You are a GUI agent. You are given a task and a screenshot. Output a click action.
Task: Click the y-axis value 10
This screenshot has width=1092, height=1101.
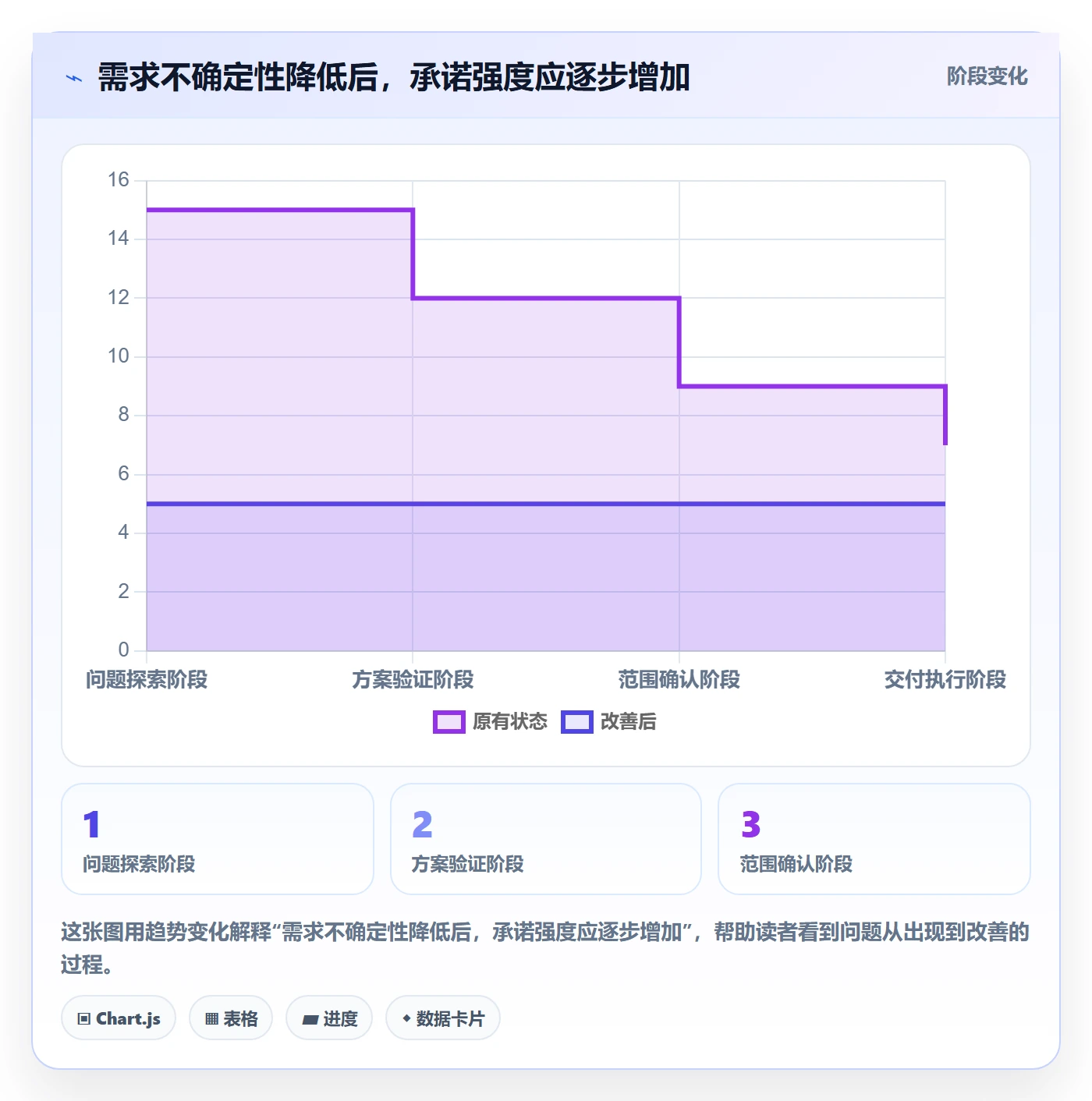(119, 356)
